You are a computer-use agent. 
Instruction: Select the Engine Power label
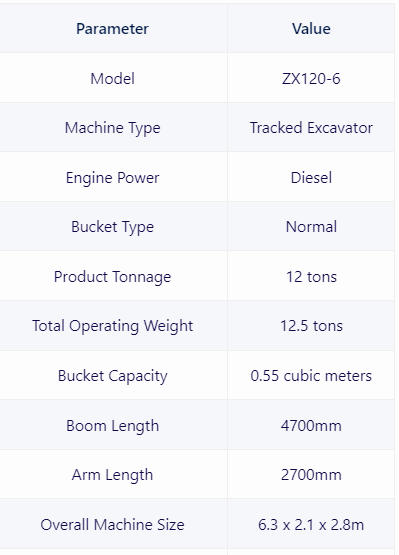[x=112, y=178]
